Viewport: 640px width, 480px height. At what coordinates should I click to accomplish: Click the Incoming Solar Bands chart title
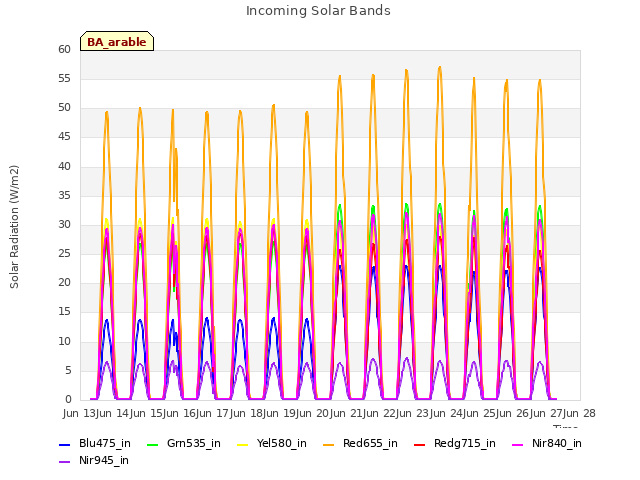[x=318, y=11]
